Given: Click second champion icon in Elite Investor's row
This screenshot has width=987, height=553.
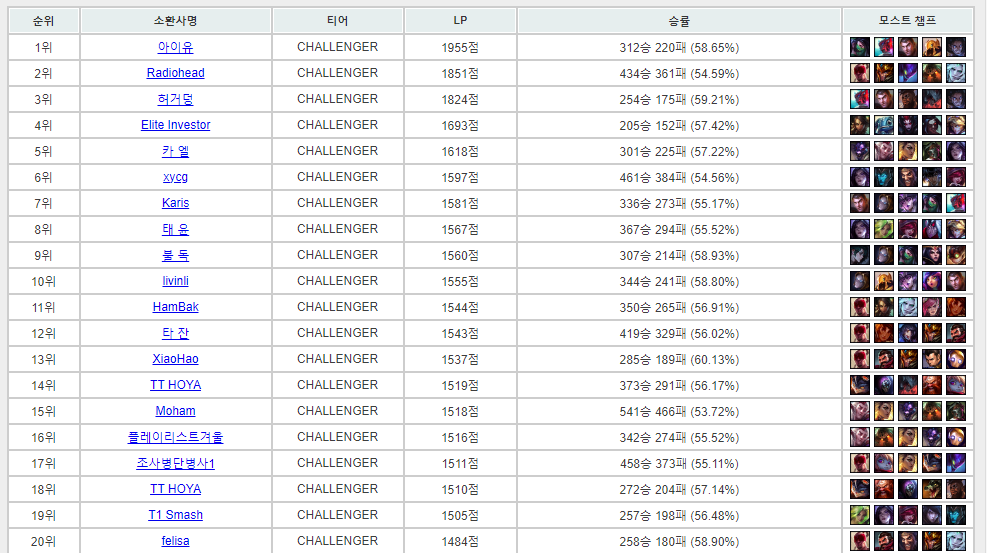Looking at the screenshot, I should [x=884, y=125].
